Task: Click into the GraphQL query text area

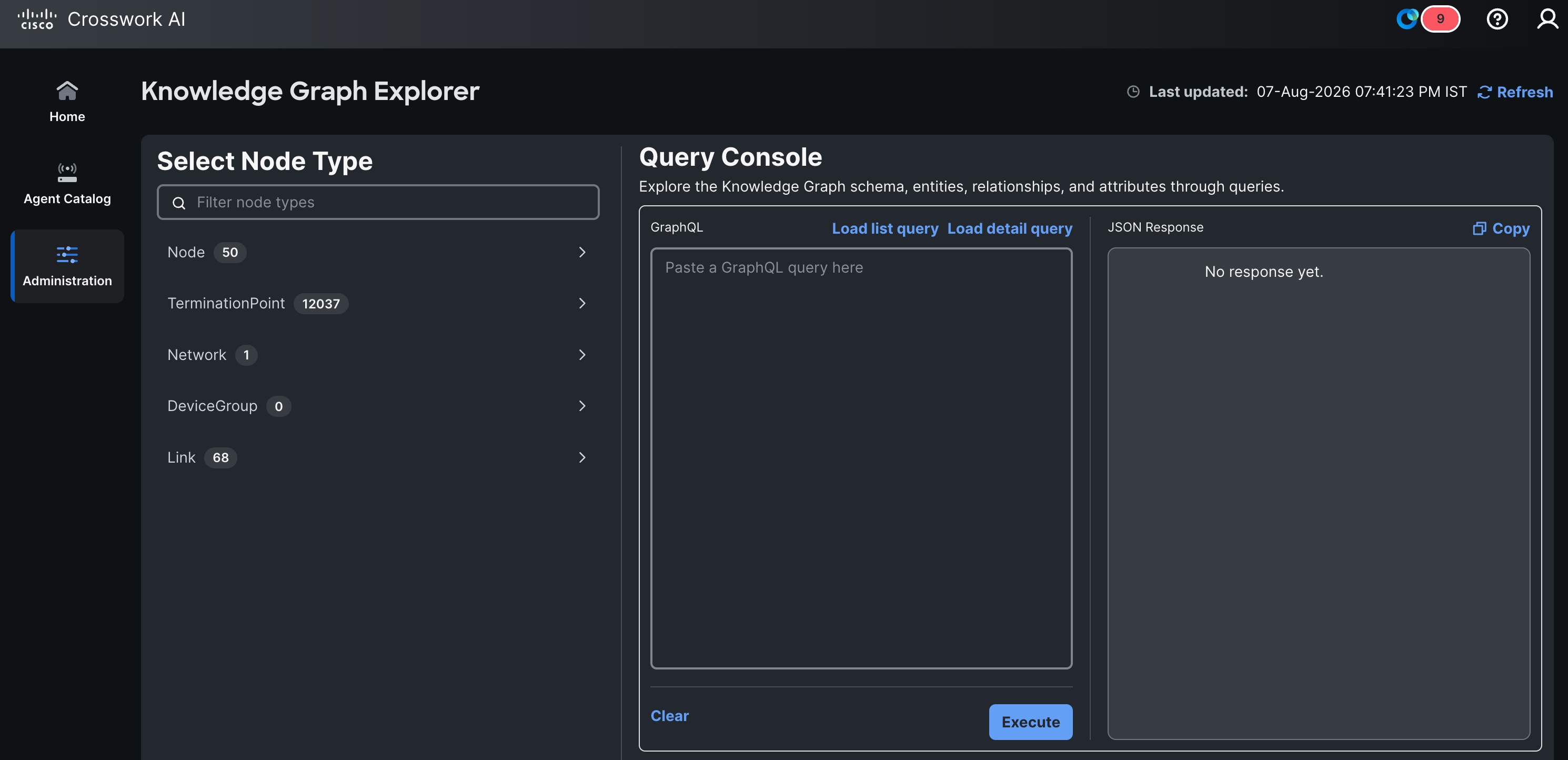Action: coord(861,458)
